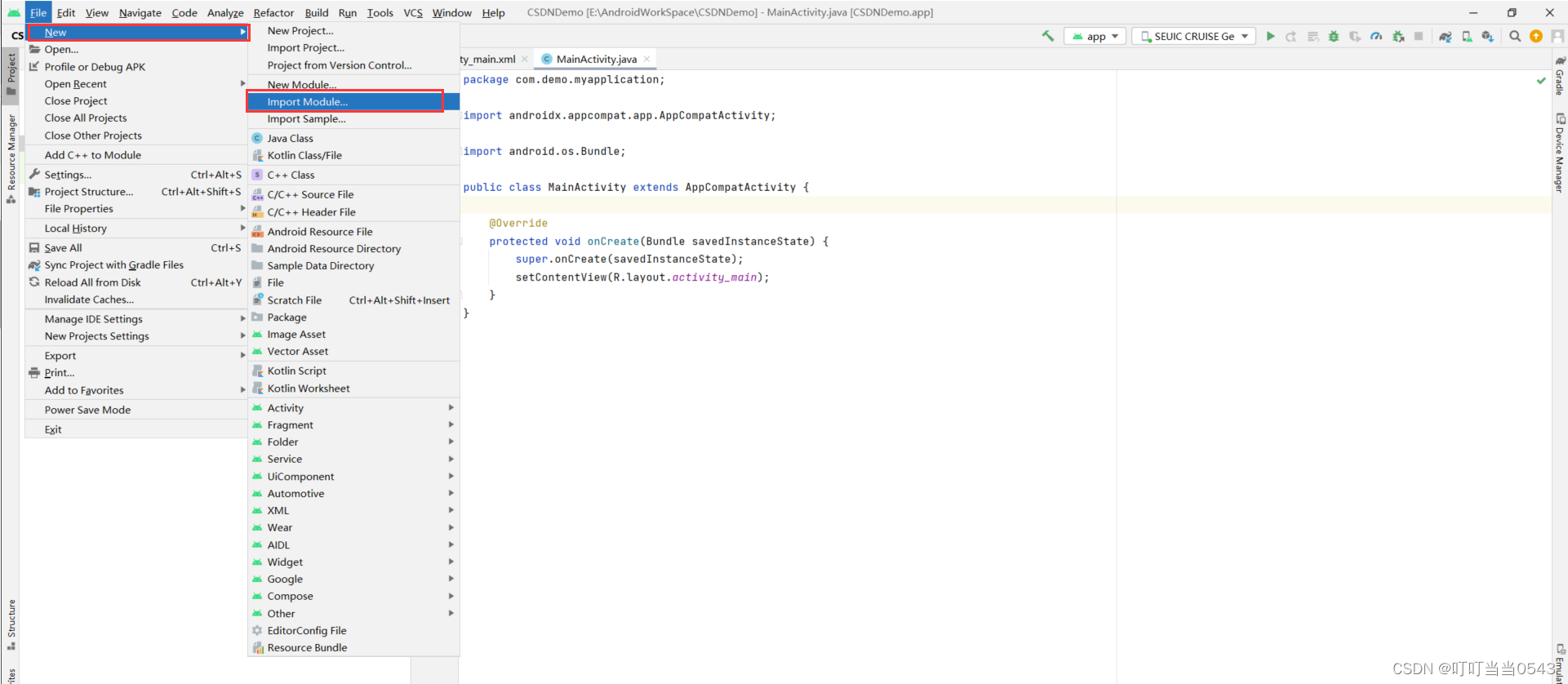Open the Project tool window sidebar
Viewport: 1568px width, 684px height.
click(x=11, y=74)
